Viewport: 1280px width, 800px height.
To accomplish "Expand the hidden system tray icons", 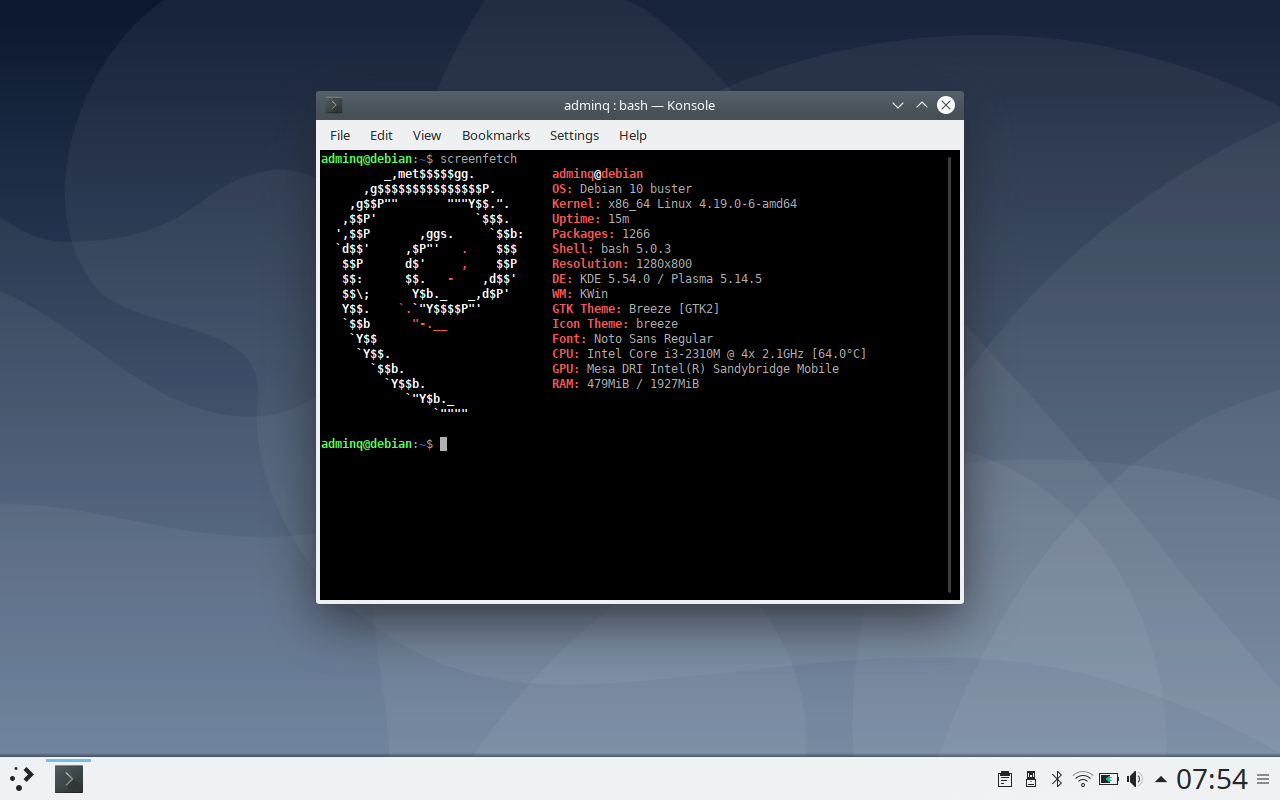I will coord(1161,778).
